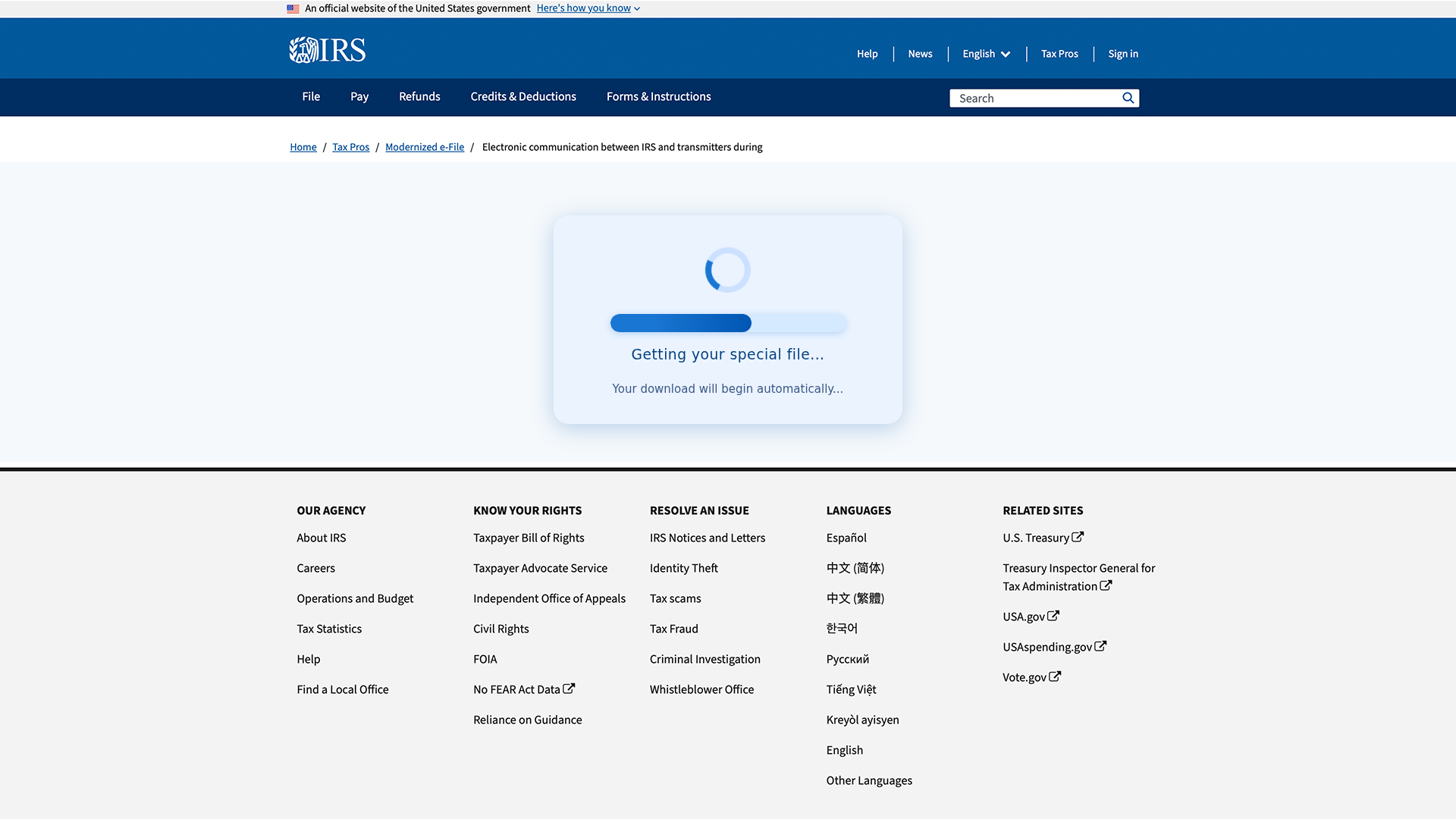Click the search magnifier icon

point(1128,98)
